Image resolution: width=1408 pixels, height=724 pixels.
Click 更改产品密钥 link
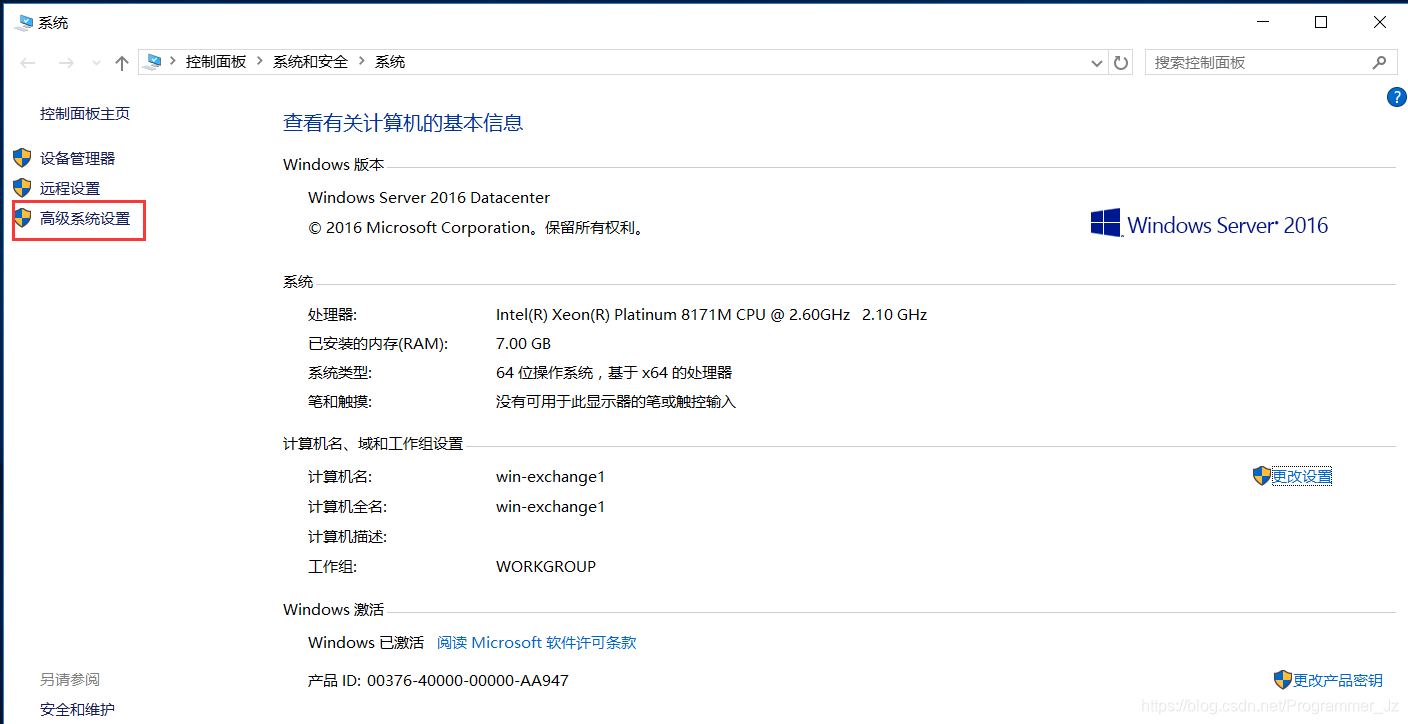coord(1338,680)
